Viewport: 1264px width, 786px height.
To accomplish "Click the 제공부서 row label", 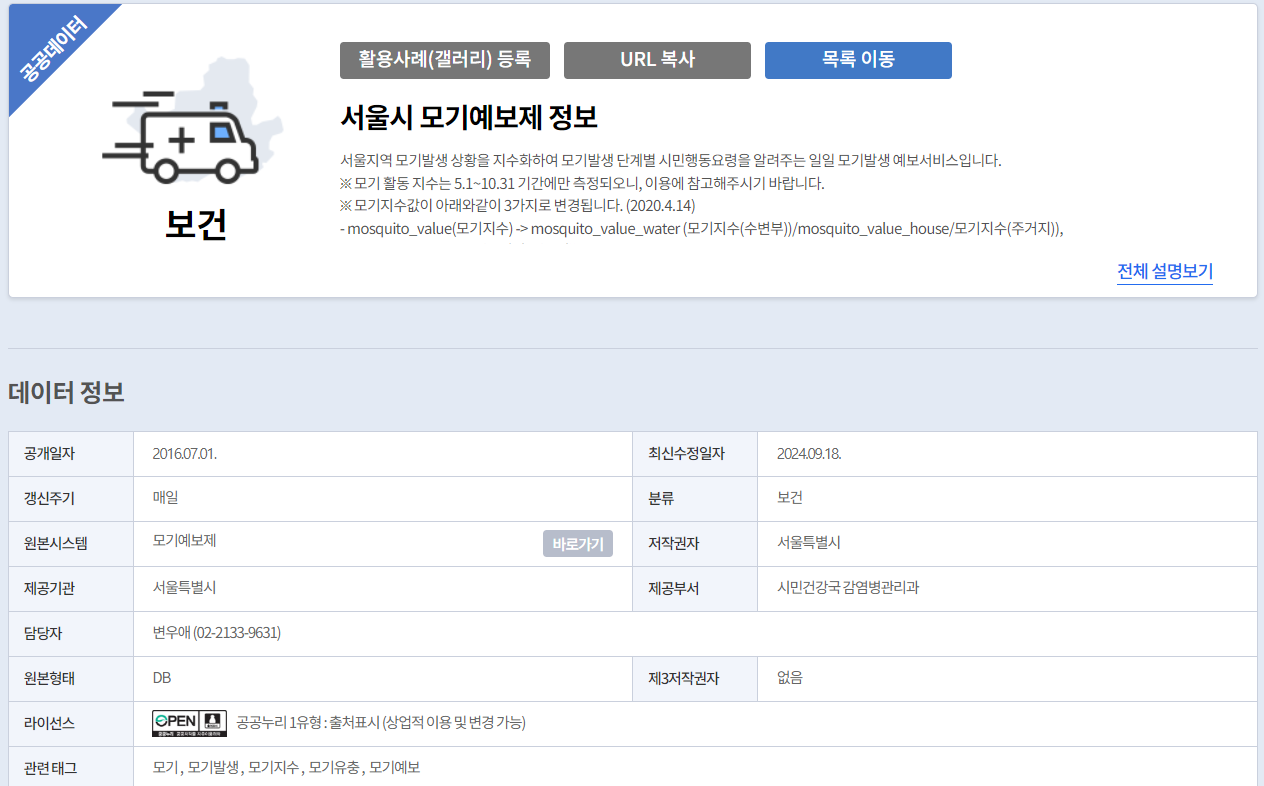I will (x=673, y=588).
